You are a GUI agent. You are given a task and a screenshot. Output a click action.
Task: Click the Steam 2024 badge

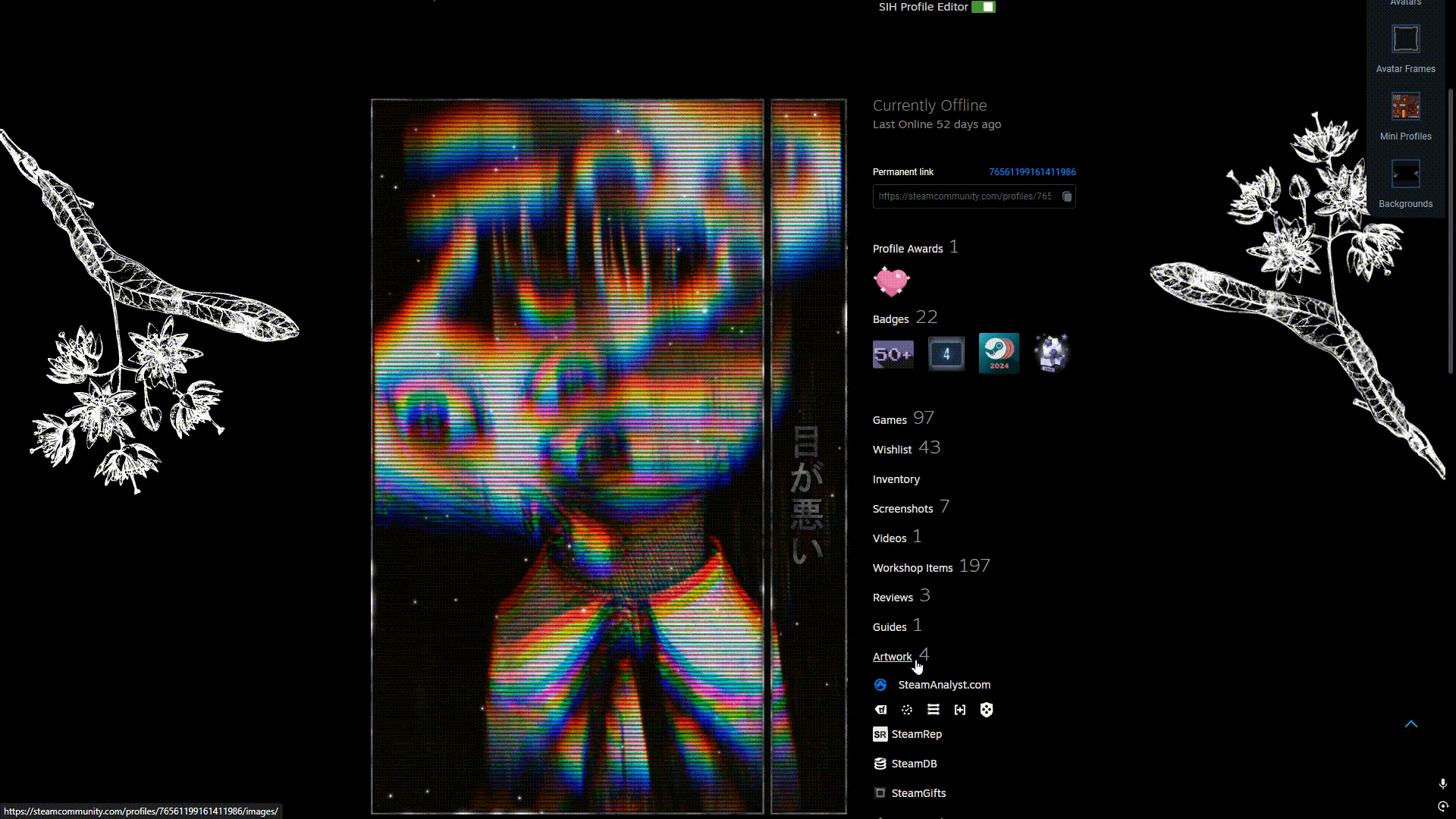[999, 353]
